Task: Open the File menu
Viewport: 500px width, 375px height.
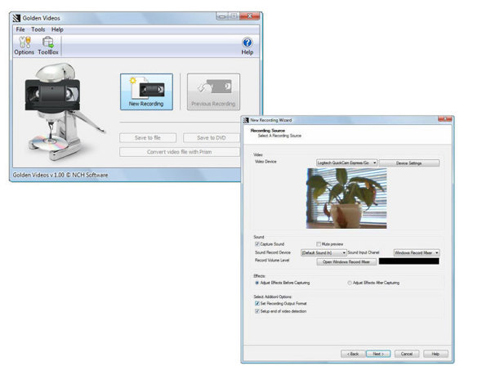Action: (x=20, y=29)
